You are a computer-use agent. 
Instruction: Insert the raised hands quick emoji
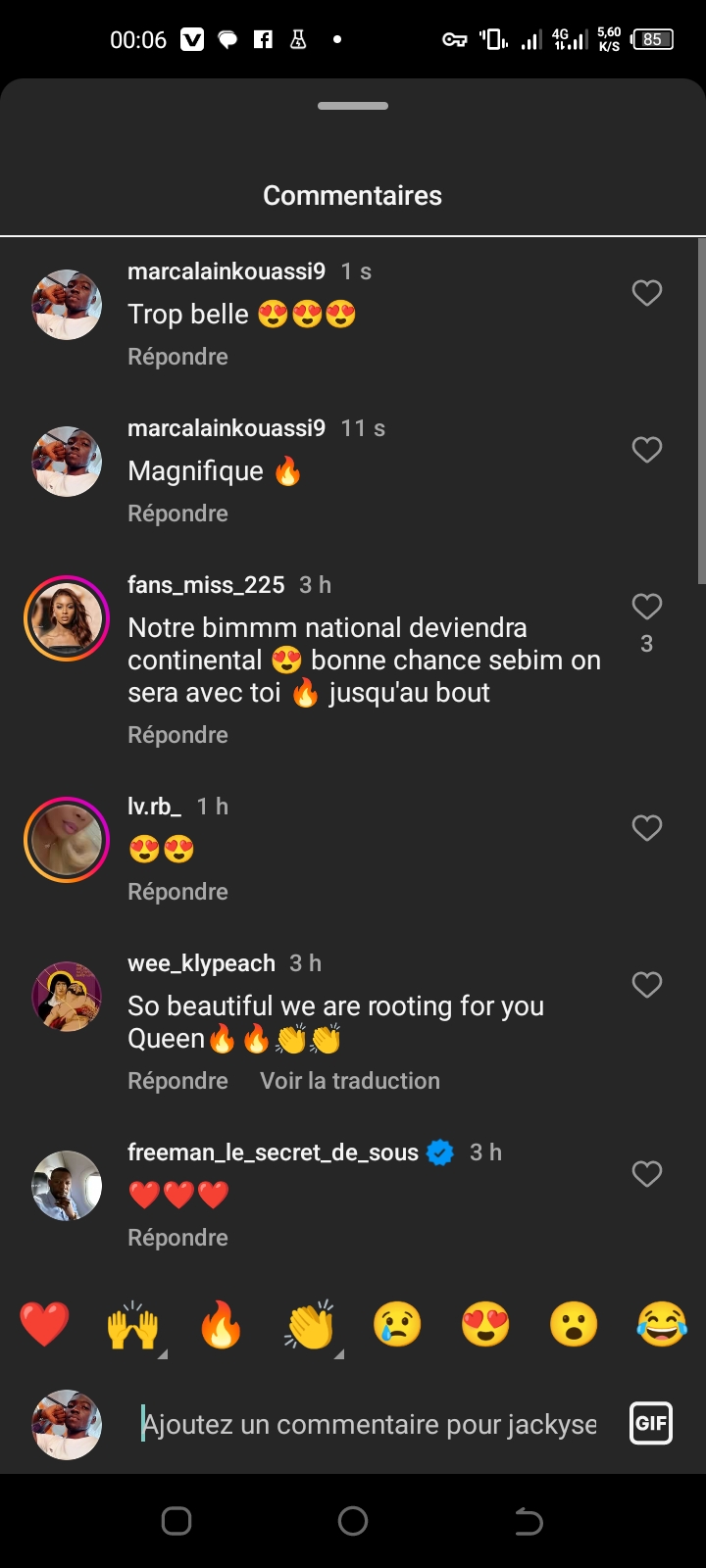coord(132,1325)
